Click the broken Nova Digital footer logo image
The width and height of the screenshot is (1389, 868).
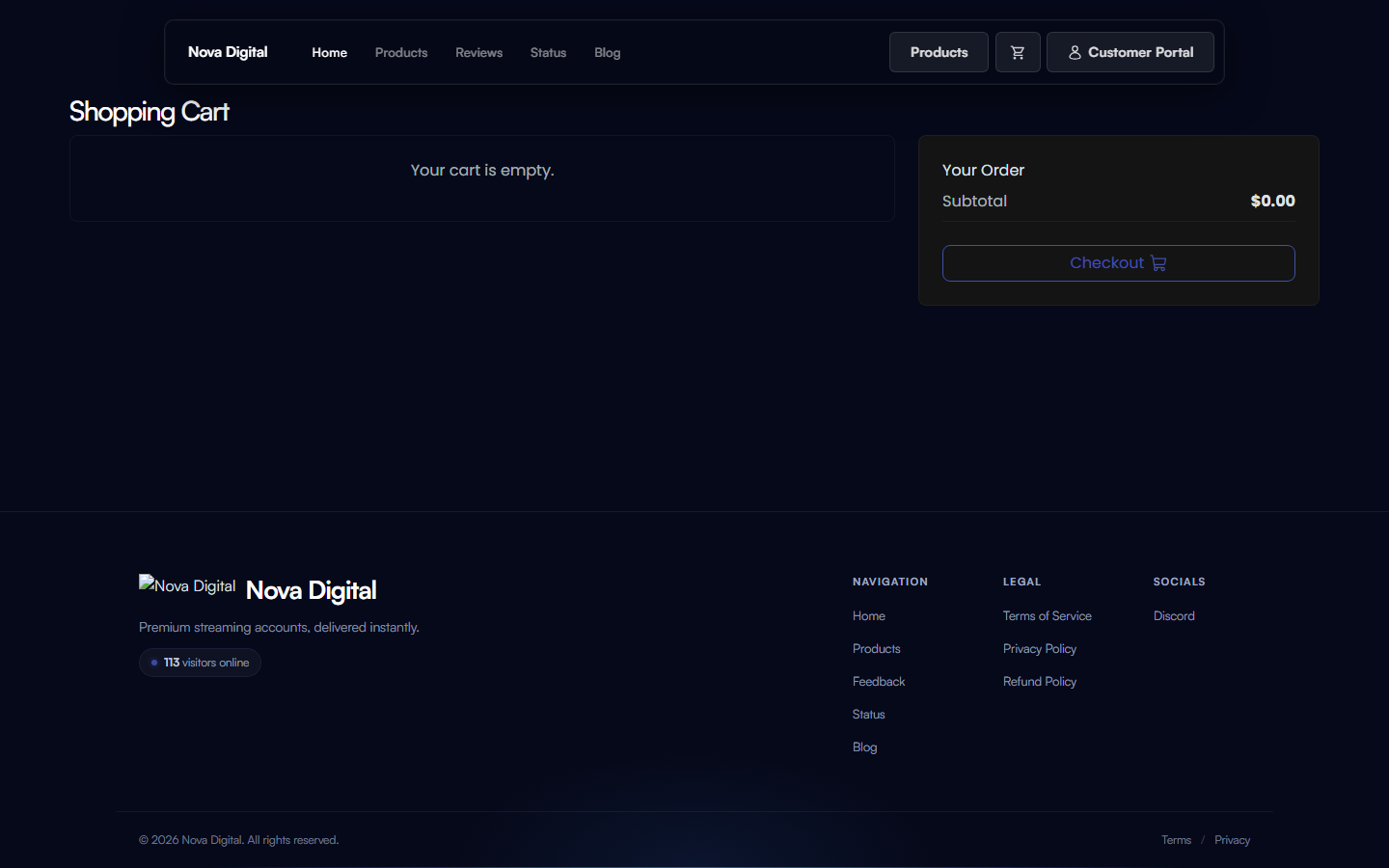click(x=187, y=585)
